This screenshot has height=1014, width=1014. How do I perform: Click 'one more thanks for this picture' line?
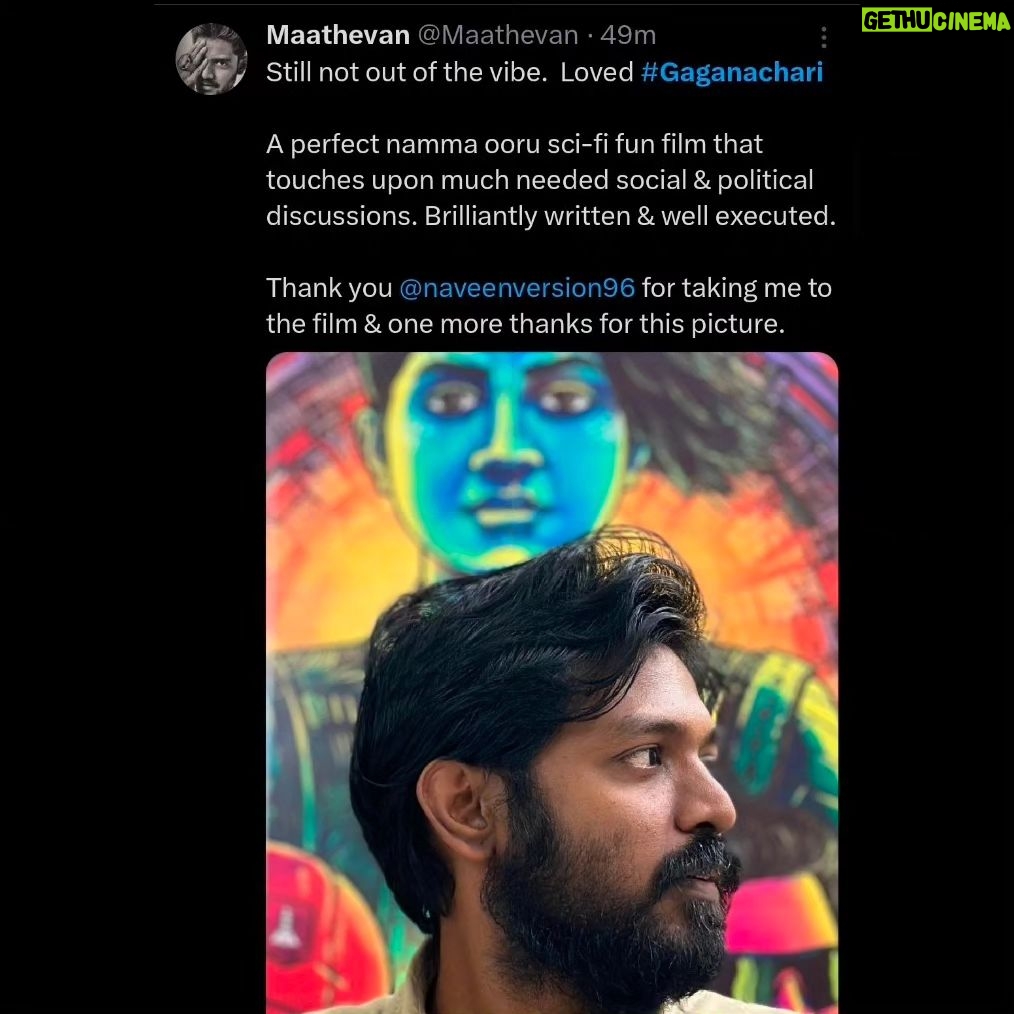(586, 324)
